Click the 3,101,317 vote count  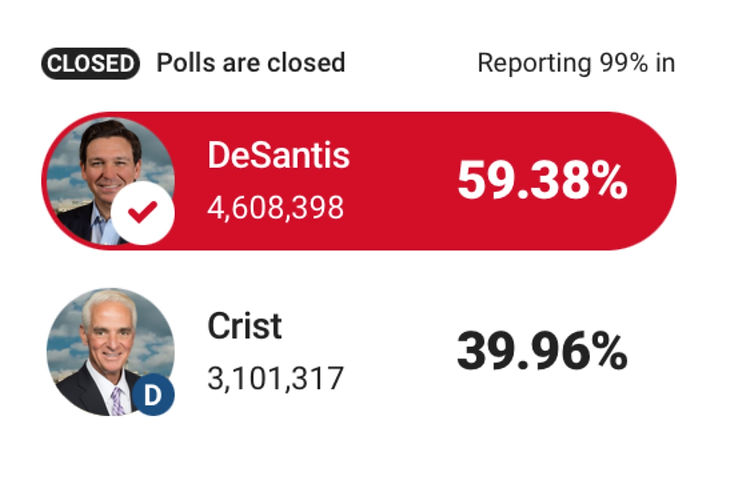coord(276,378)
